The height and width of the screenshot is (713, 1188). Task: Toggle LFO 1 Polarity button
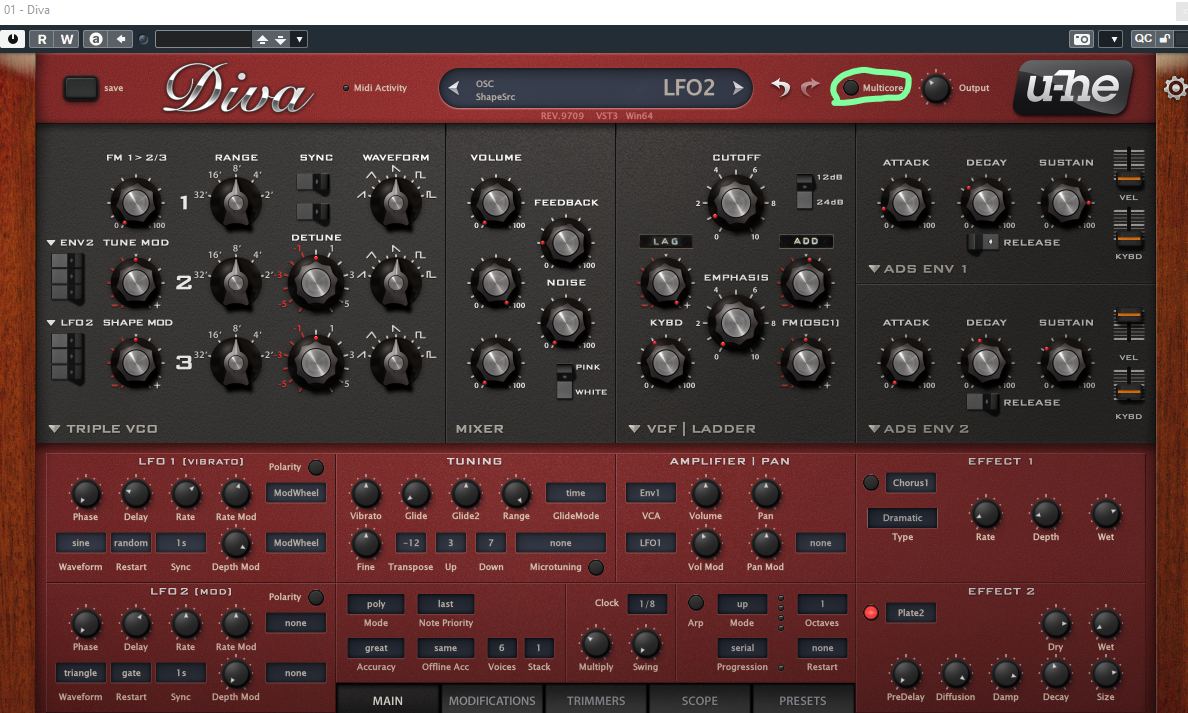[316, 467]
